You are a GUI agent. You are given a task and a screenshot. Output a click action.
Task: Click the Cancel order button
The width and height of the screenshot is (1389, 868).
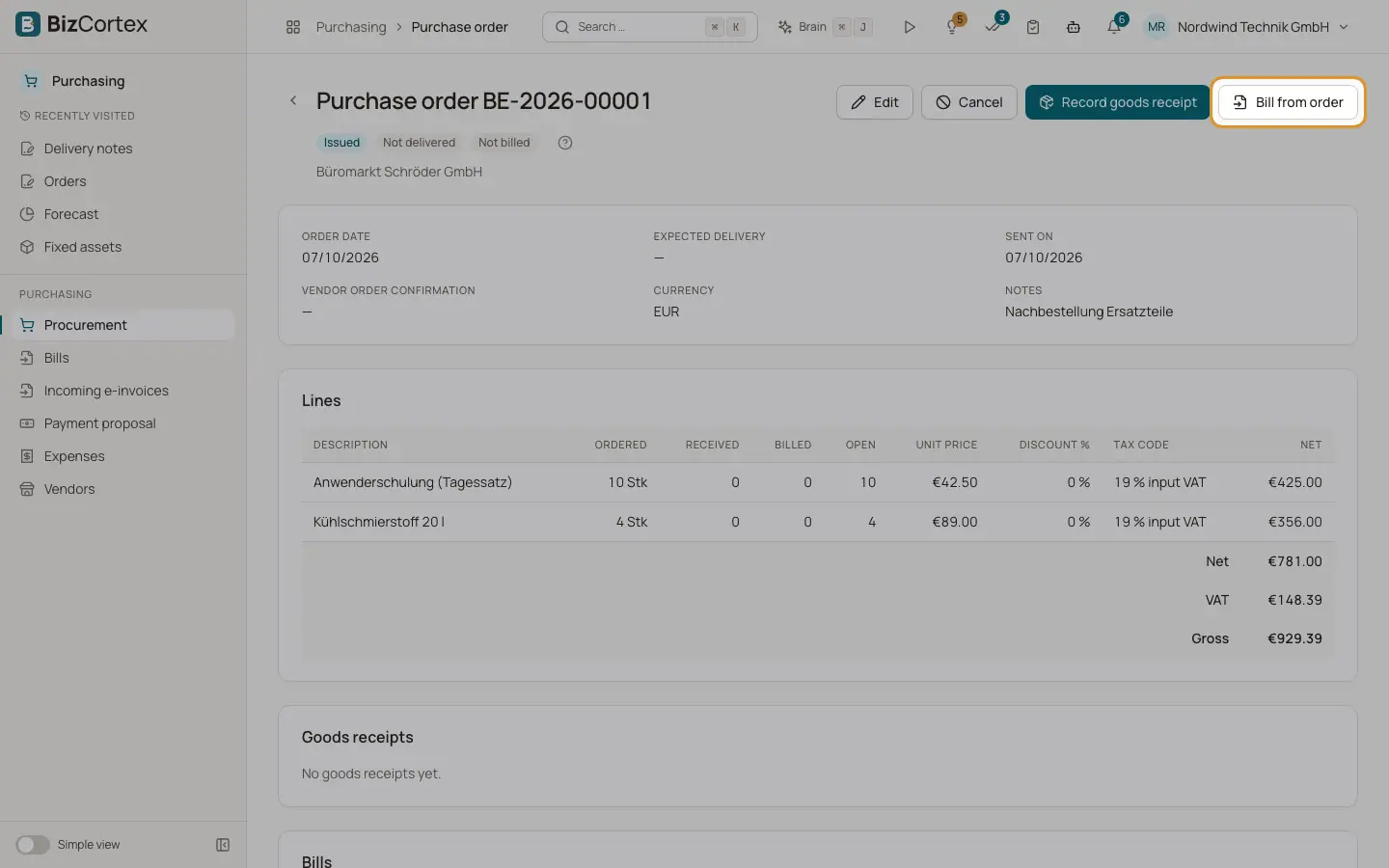tap(968, 102)
